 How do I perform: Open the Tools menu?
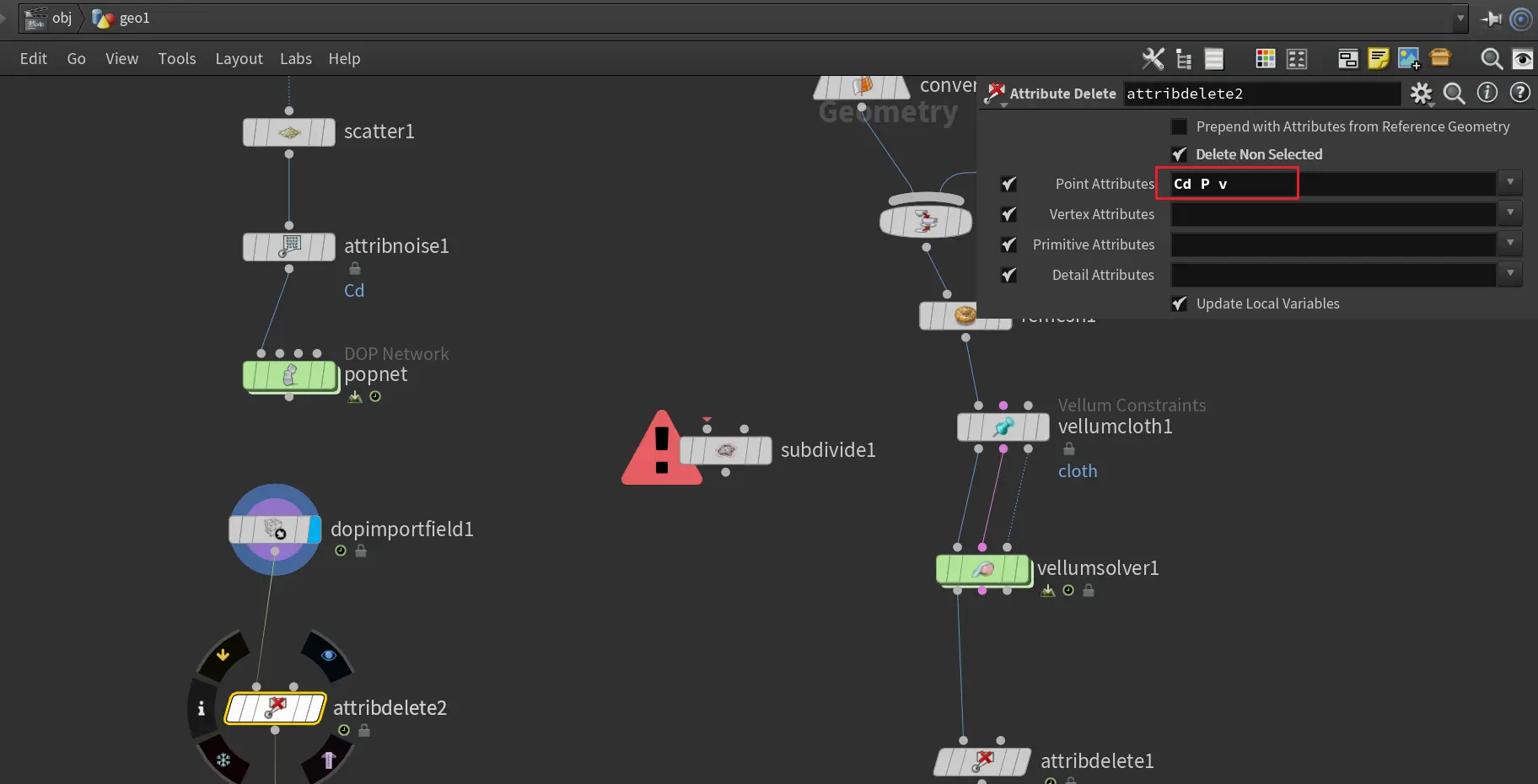(x=177, y=58)
